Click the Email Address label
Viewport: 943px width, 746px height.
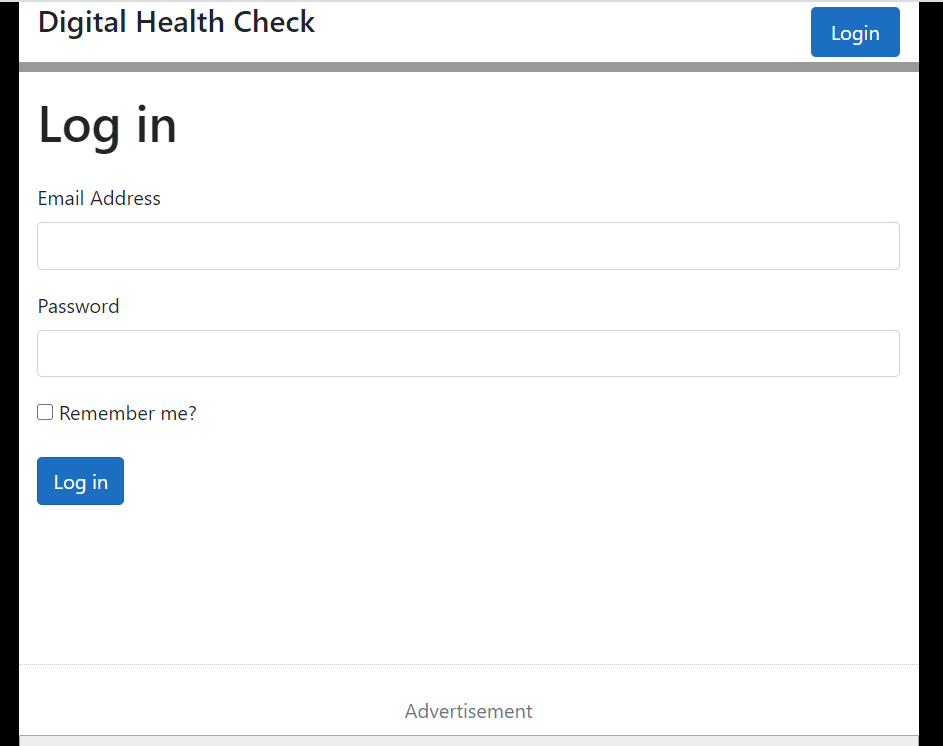(x=99, y=199)
